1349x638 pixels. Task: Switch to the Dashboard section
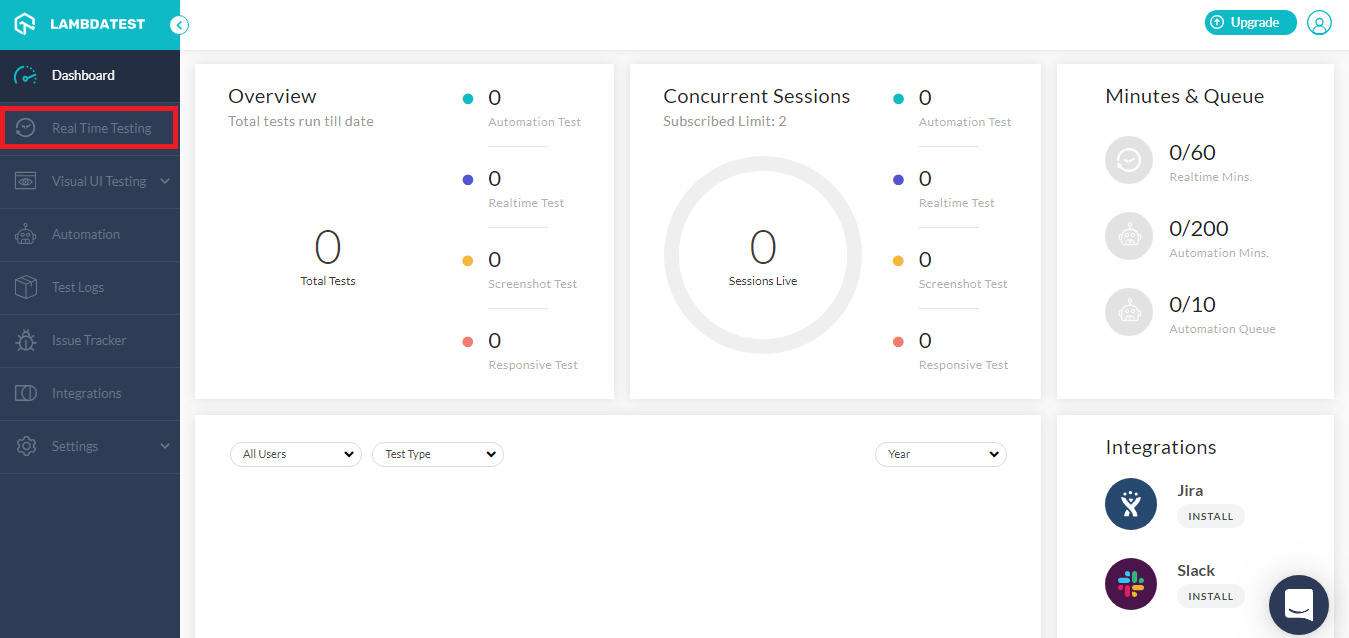point(83,75)
